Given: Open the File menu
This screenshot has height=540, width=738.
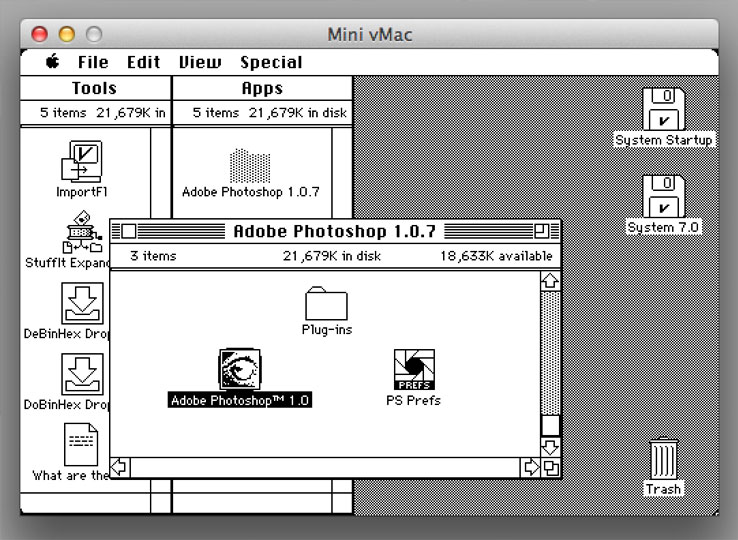Looking at the screenshot, I should 93,62.
